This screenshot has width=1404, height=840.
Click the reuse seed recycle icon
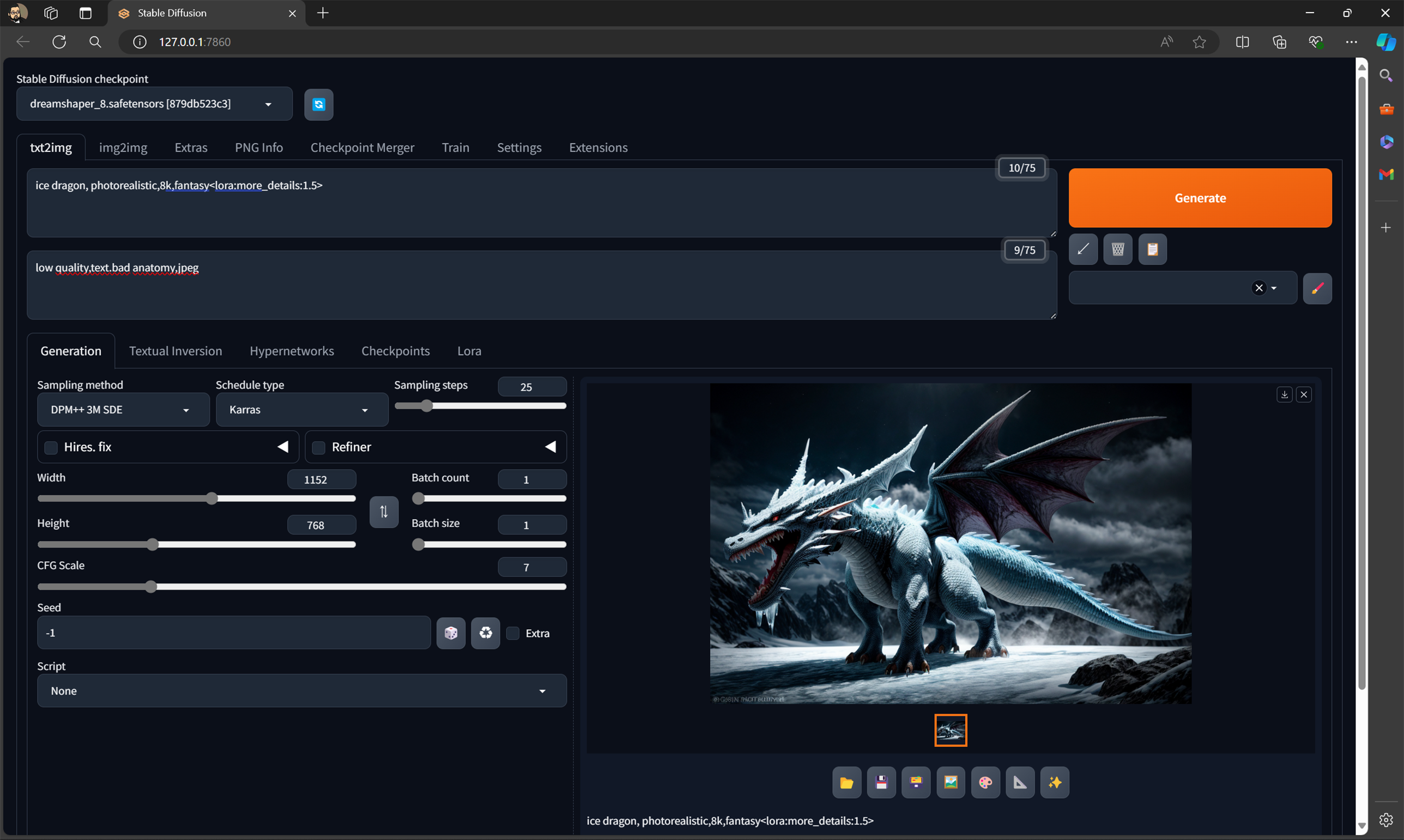(x=486, y=633)
